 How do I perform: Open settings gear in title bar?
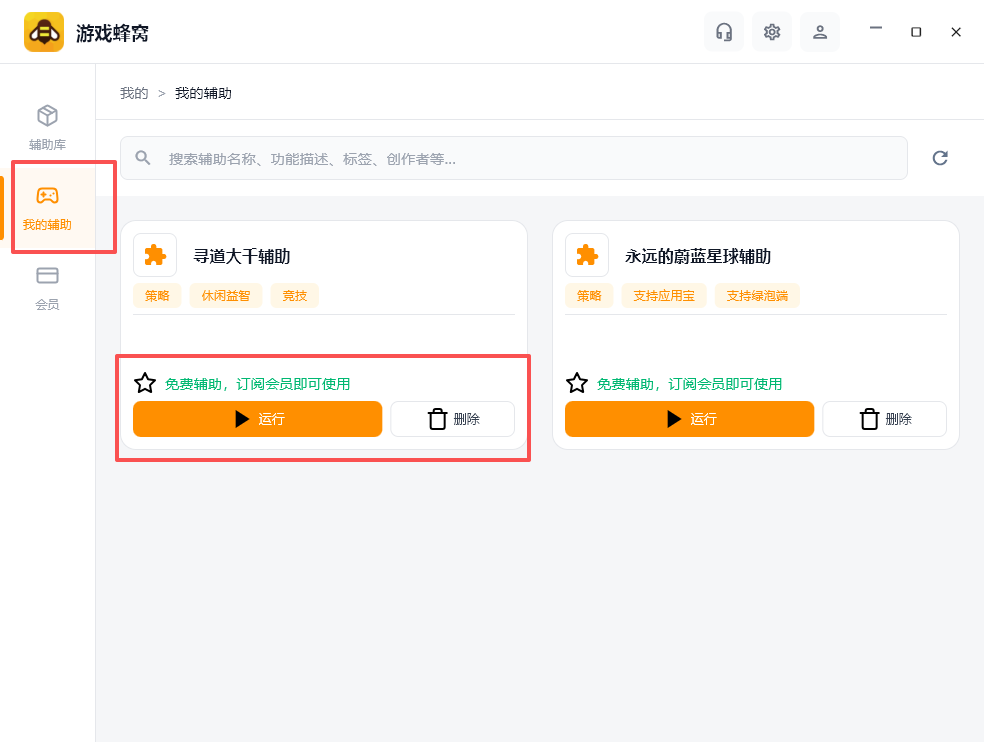pos(772,32)
